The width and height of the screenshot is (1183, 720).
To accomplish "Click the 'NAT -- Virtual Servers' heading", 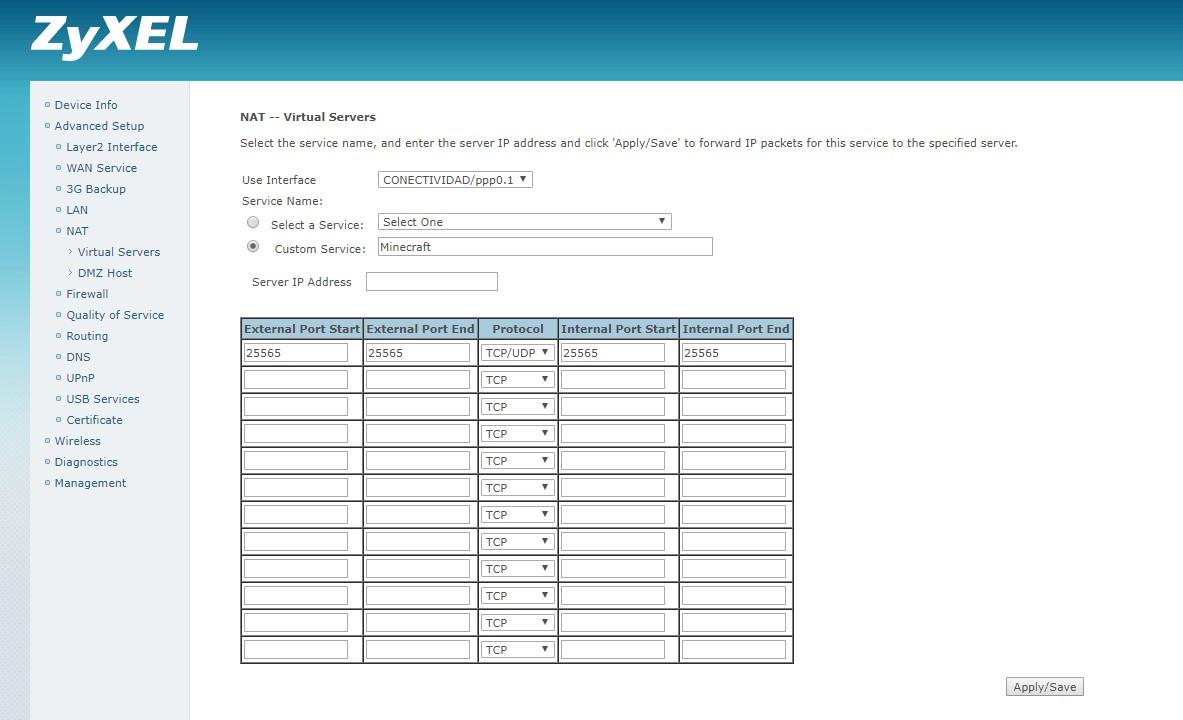I will coord(308,117).
